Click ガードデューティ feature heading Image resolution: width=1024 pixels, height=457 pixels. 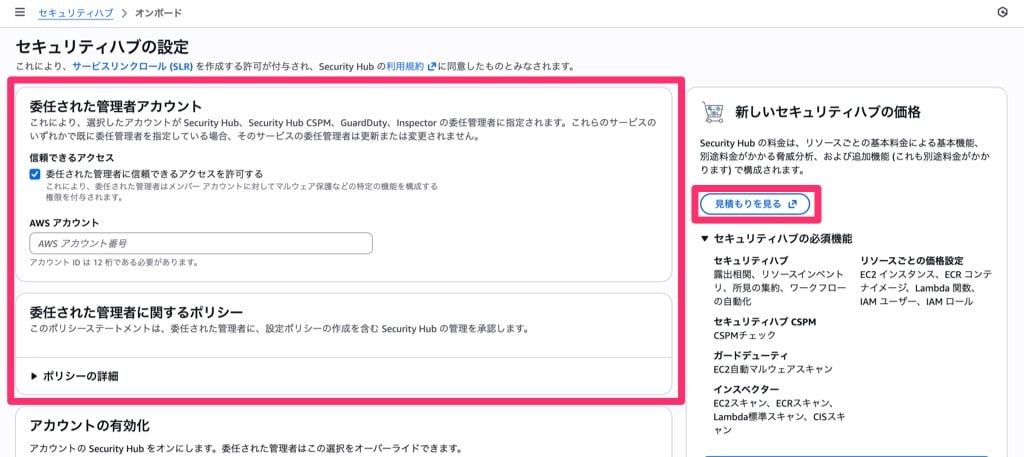[x=751, y=356]
